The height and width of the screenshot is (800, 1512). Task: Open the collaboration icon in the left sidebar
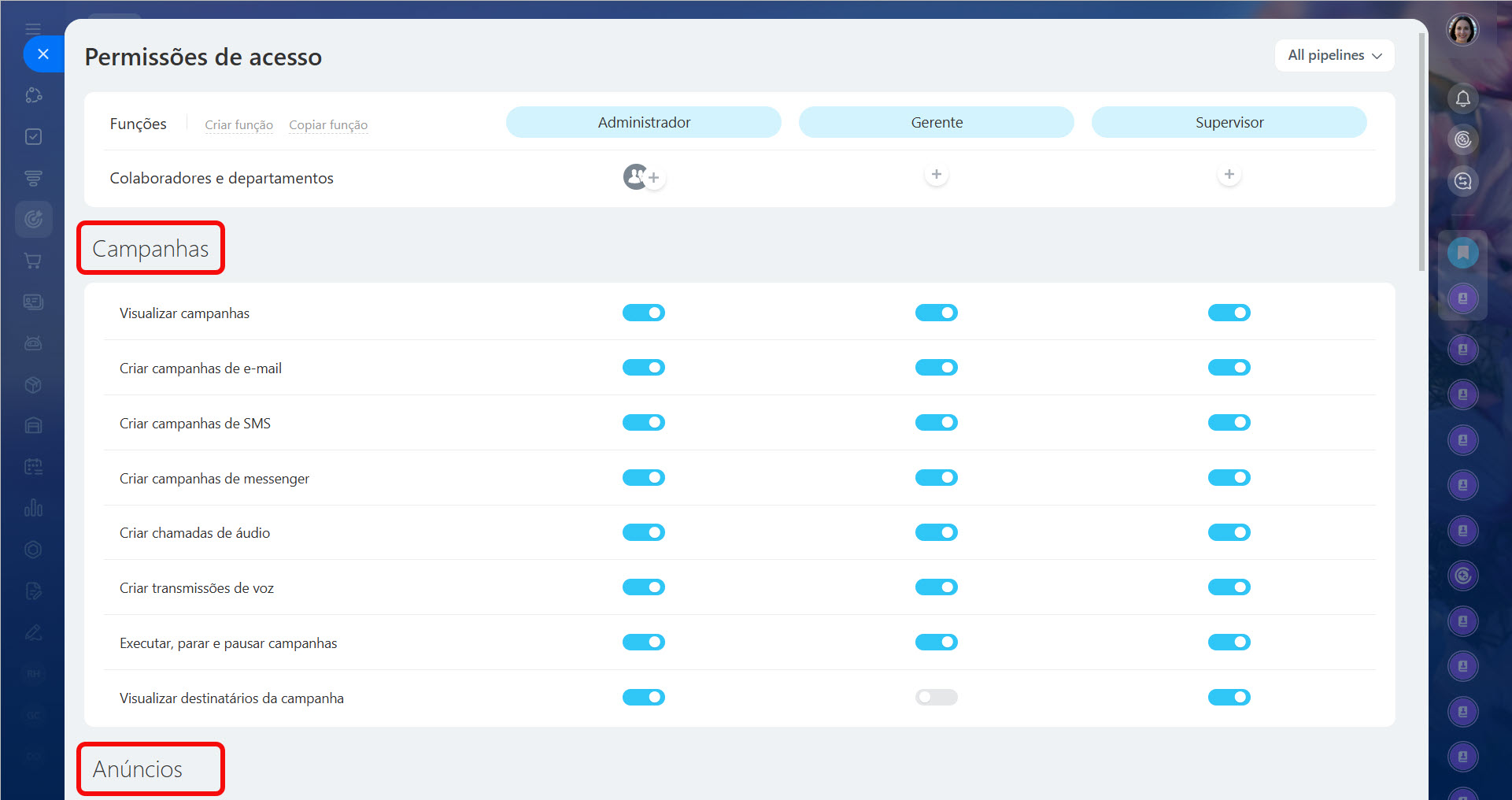[x=33, y=95]
